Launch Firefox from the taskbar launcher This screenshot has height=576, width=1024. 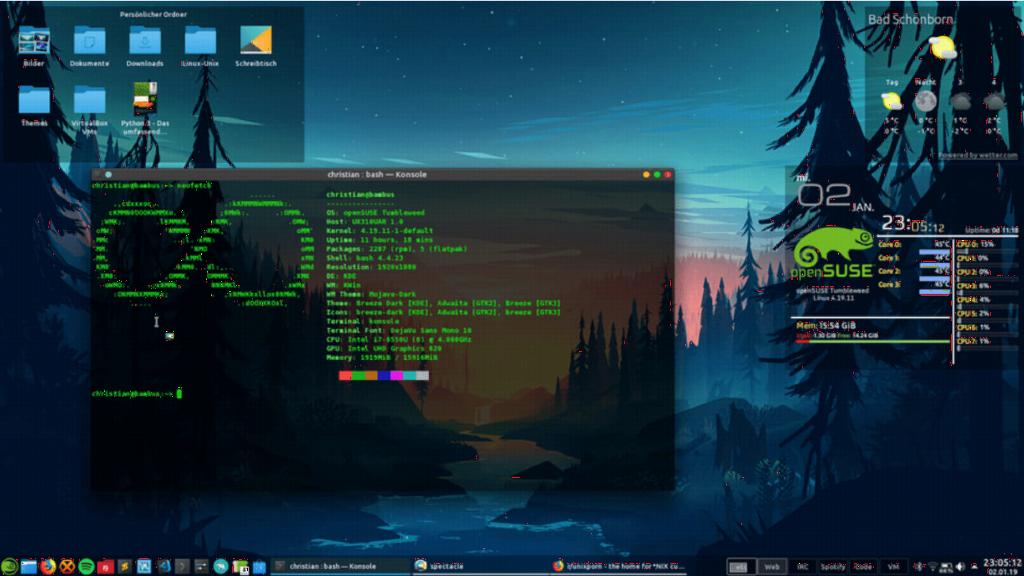point(48,566)
